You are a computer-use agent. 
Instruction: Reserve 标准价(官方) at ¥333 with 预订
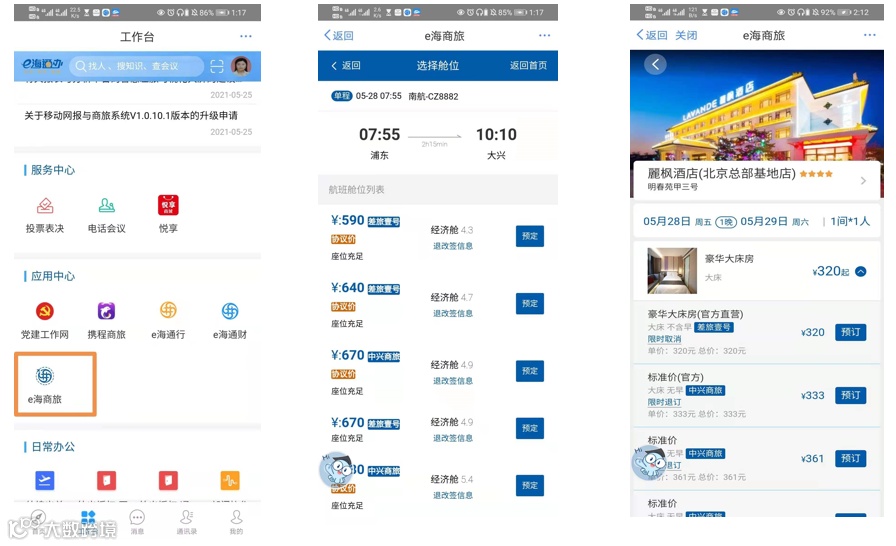tap(850, 395)
